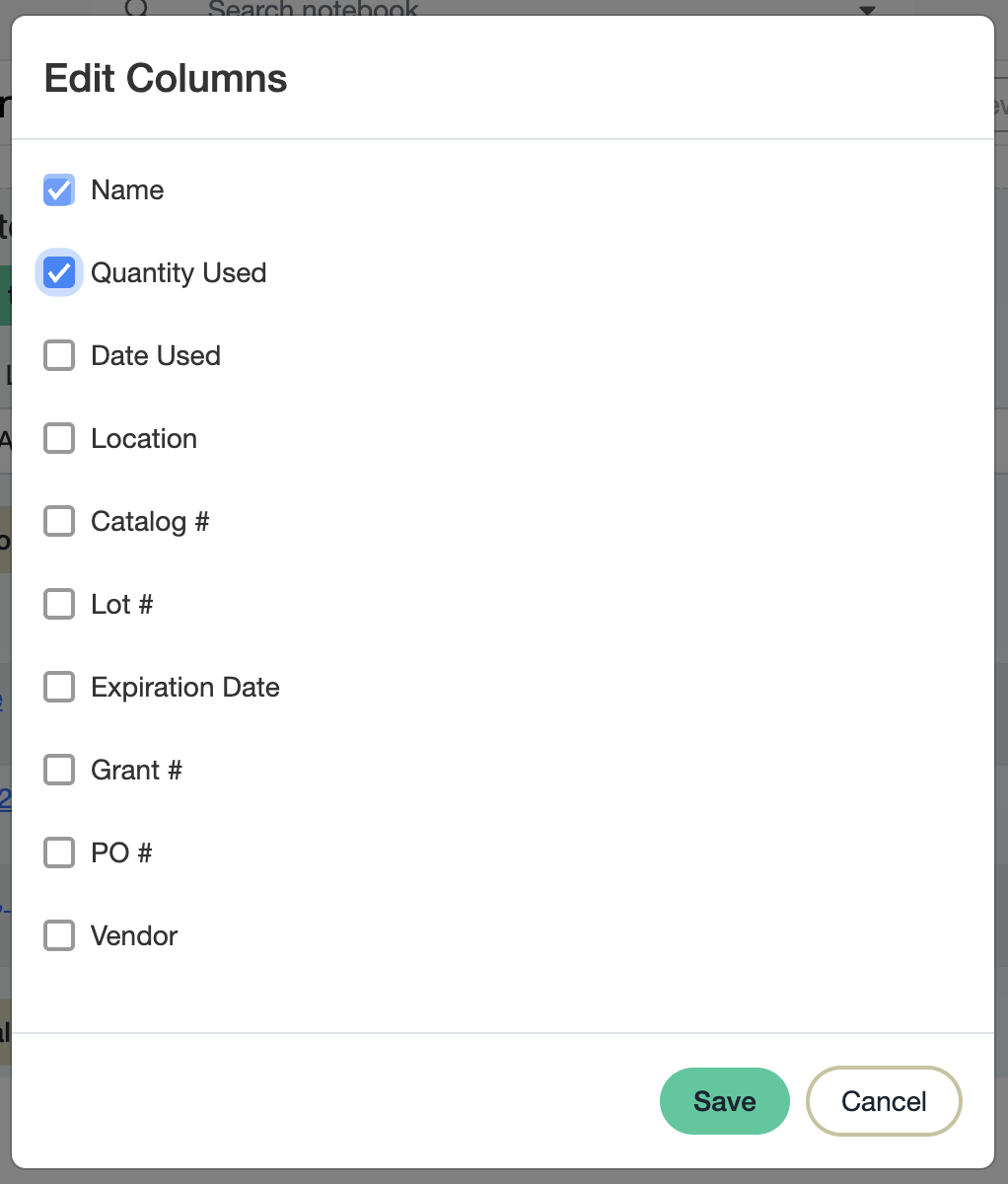
Task: Turn on the Lot # checkbox
Action: click(59, 605)
